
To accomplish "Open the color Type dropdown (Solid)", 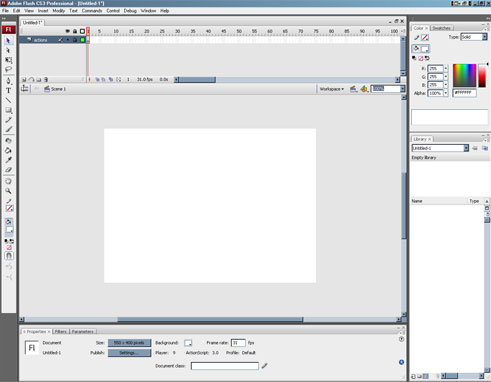I will [x=485, y=37].
